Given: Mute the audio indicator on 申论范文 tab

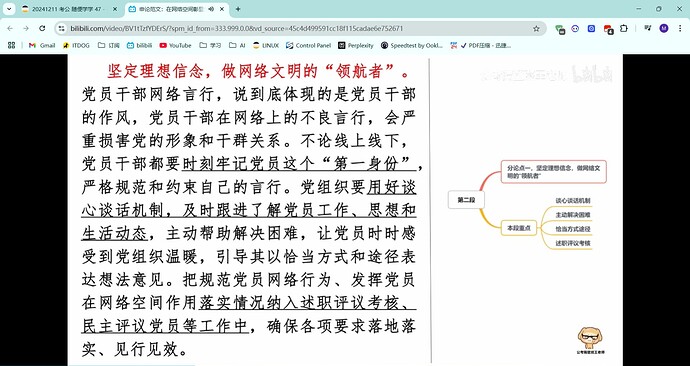Looking at the screenshot, I should (211, 9).
